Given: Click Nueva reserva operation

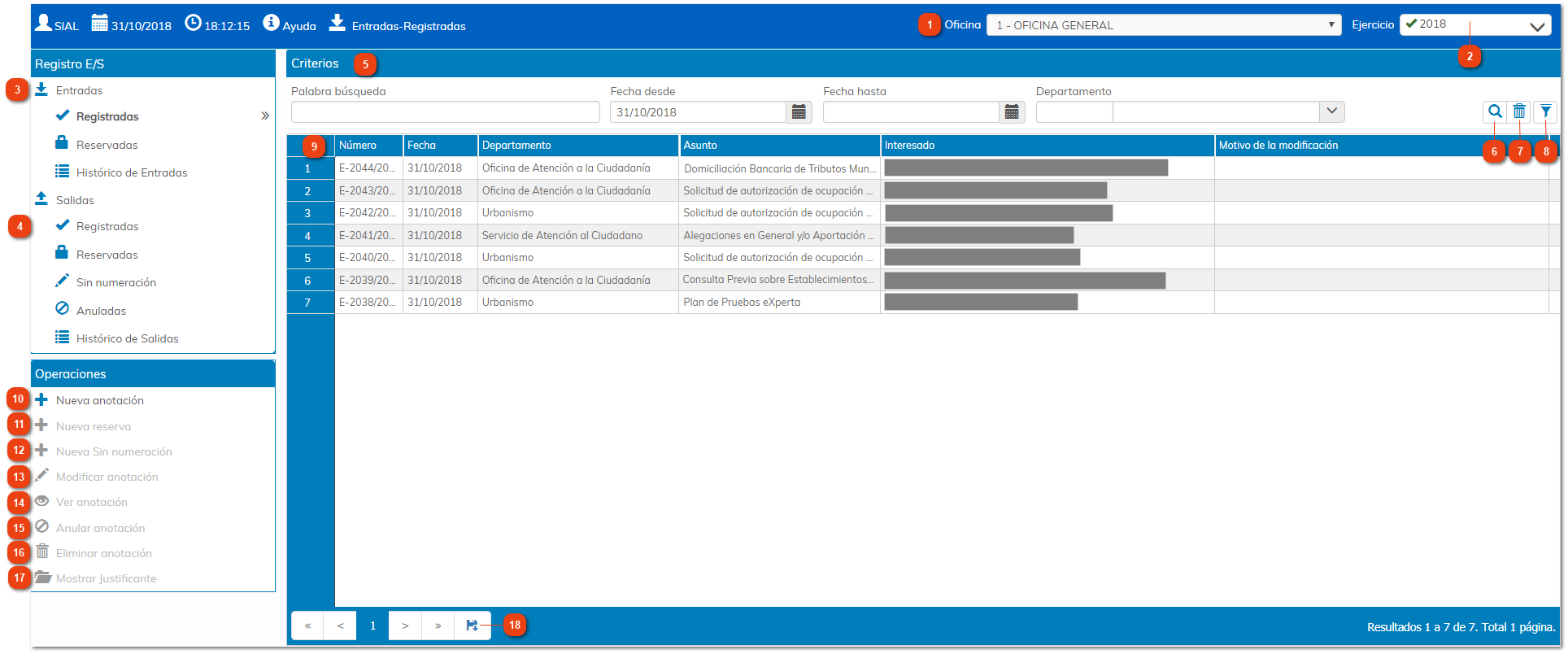Looking at the screenshot, I should pos(94,426).
